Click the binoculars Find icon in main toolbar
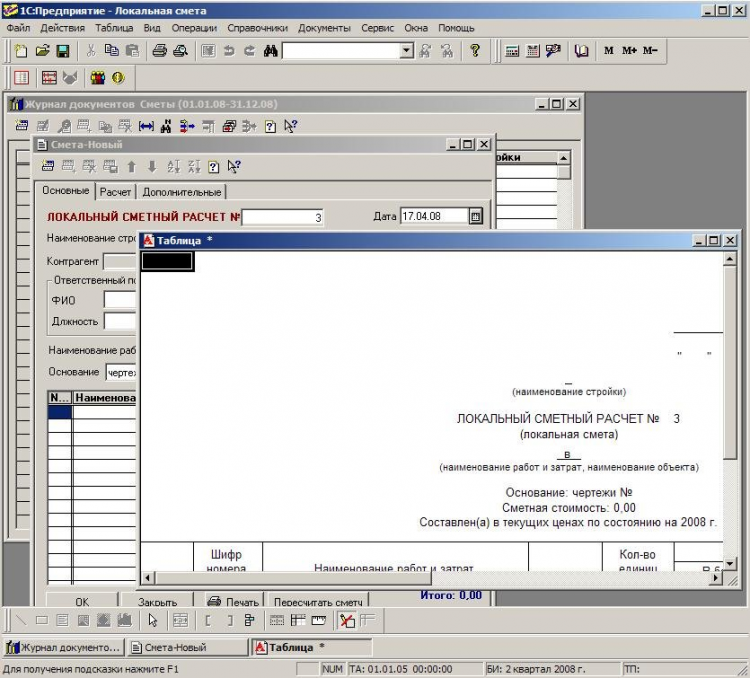The height and width of the screenshot is (678, 750). tap(270, 51)
